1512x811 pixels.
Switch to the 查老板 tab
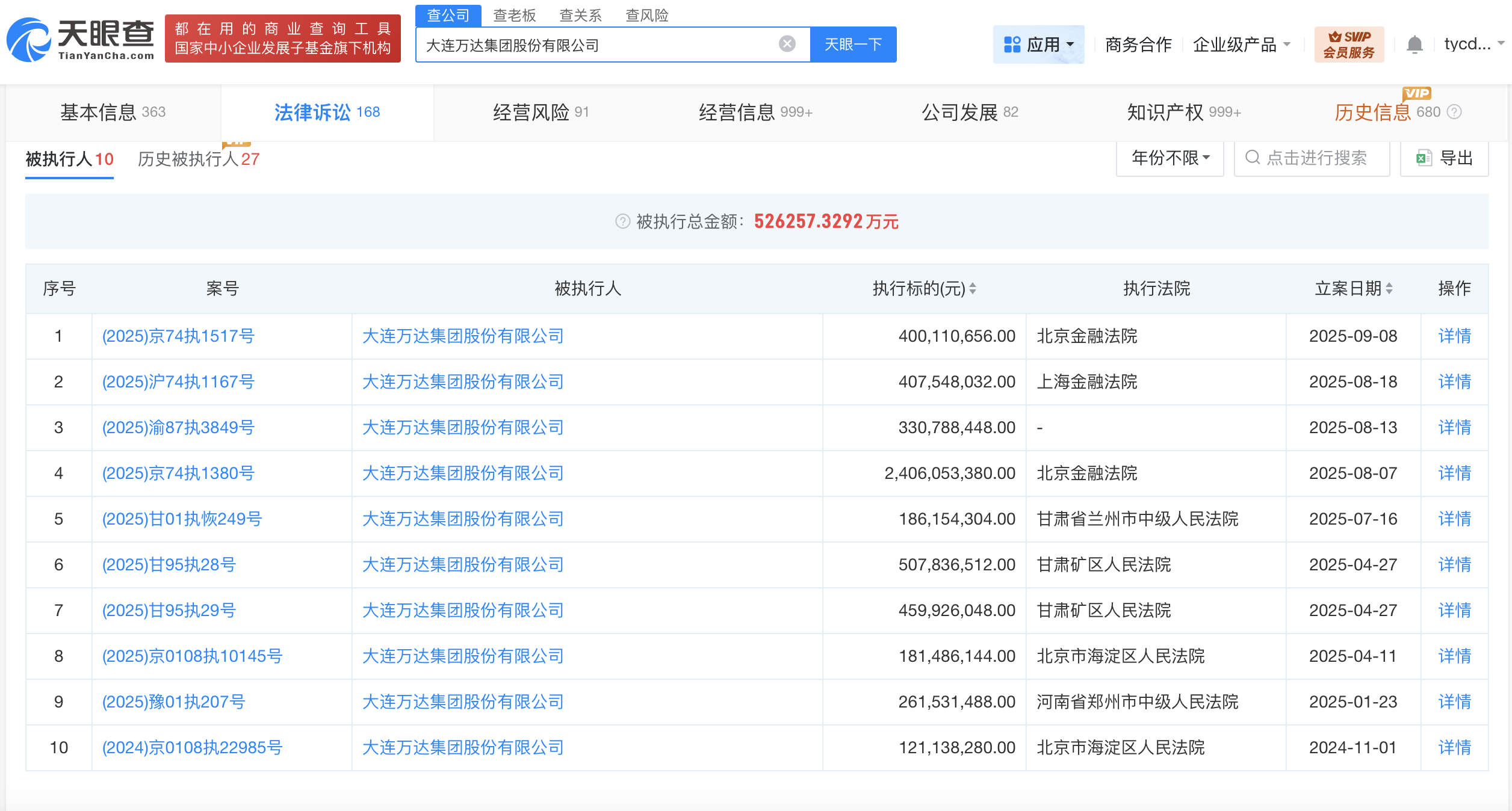(515, 16)
